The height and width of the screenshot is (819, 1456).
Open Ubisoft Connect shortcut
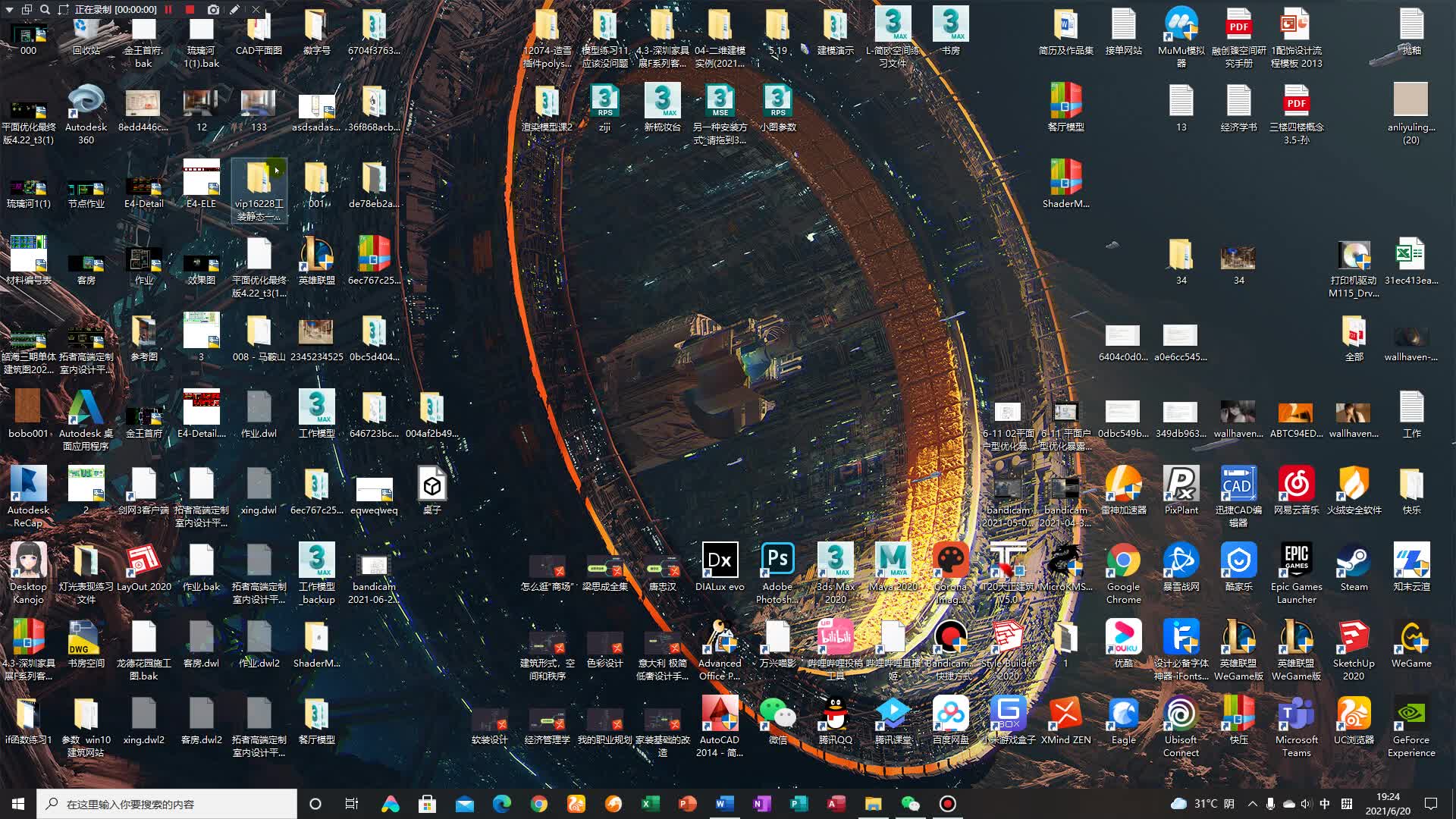click(x=1181, y=726)
